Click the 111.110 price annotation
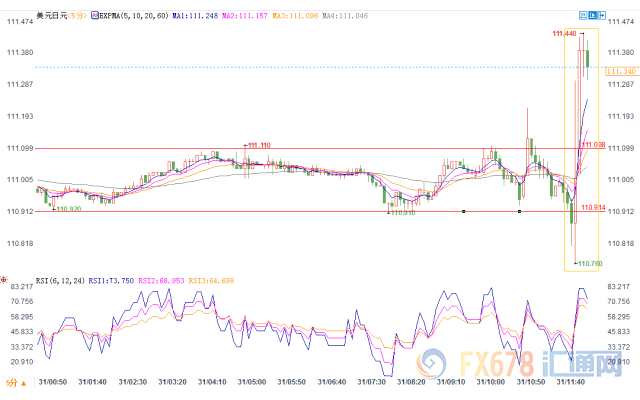Image resolution: width=640 pixels, height=400 pixels. tap(259, 145)
